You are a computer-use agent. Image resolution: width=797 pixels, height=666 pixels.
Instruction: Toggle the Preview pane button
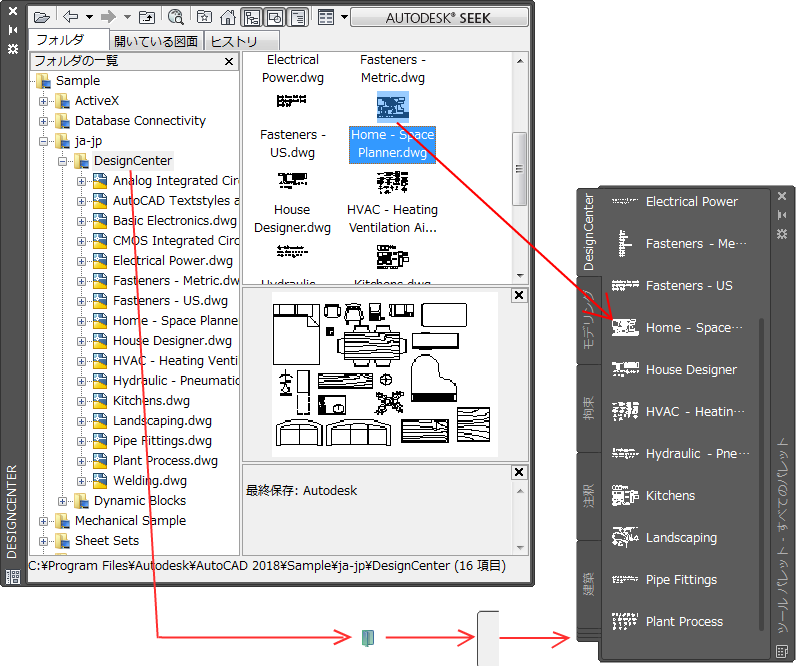(x=275, y=18)
